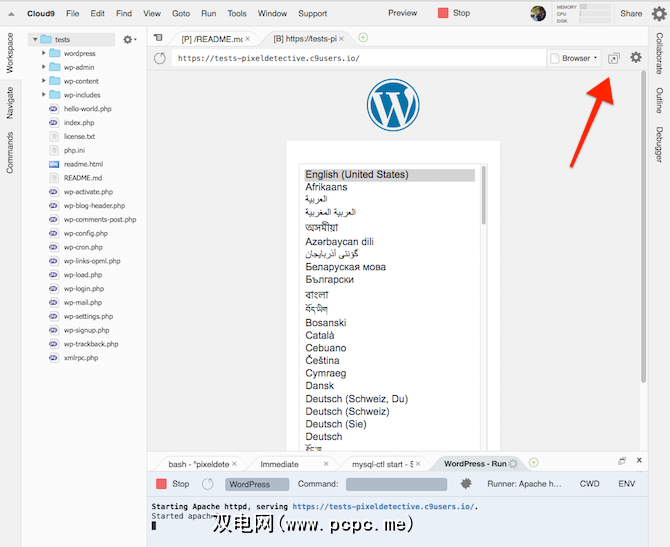Open preview pane settings gear
670x547 pixels.
point(636,57)
